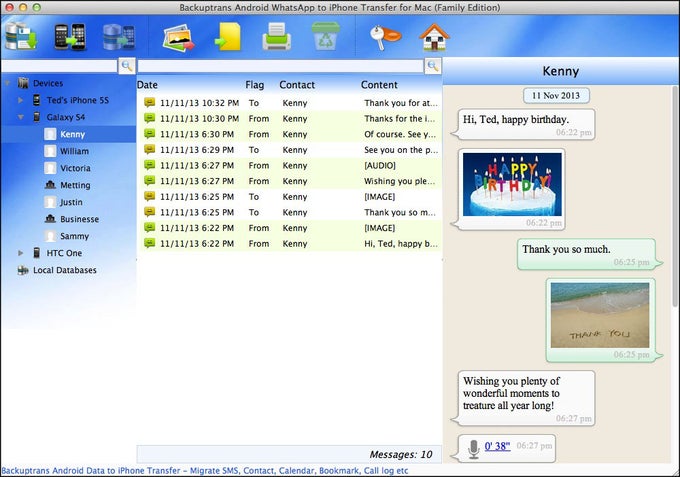Click the recycle bin delete toolbar icon
This screenshot has width=680, height=477.
tap(325, 37)
